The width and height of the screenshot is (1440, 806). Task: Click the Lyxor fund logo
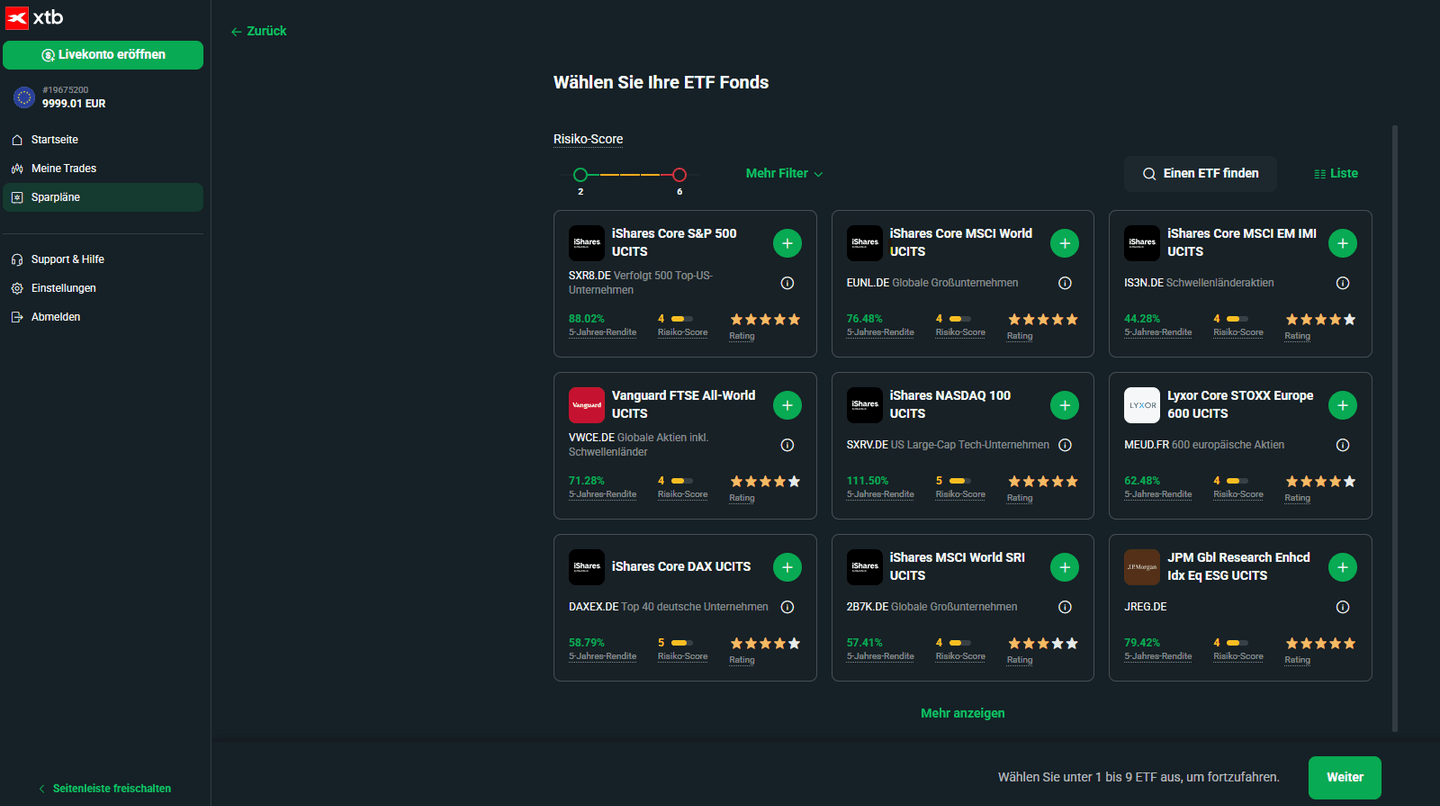pyautogui.click(x=1142, y=405)
